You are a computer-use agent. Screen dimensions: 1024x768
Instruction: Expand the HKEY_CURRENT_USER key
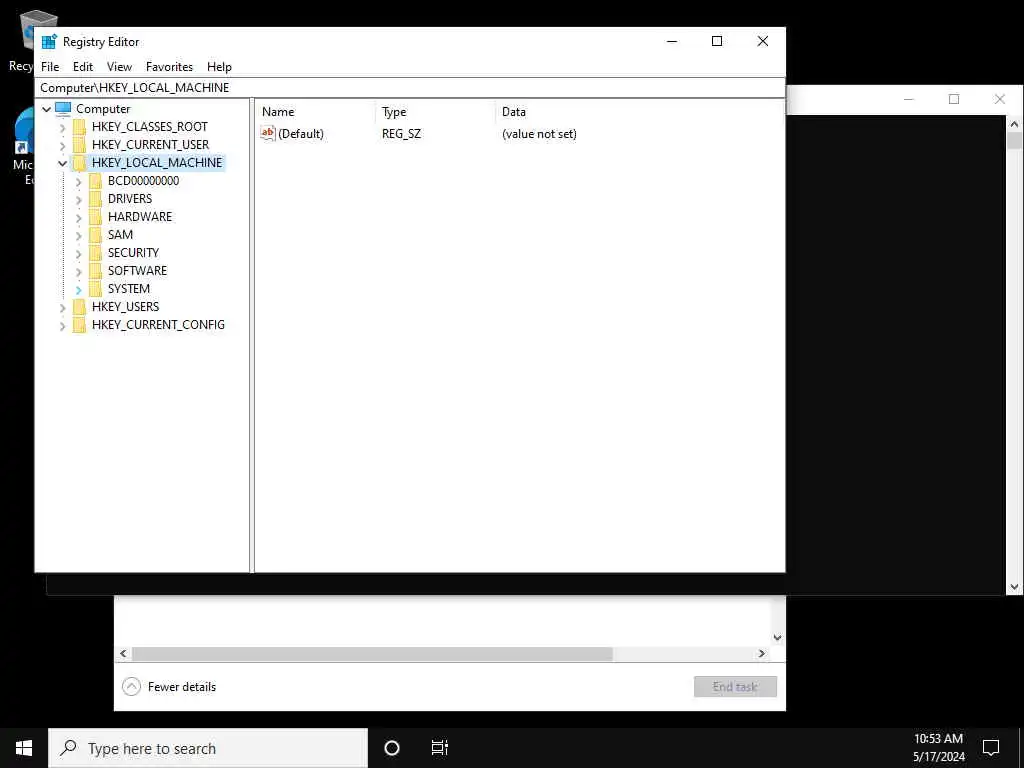63,145
